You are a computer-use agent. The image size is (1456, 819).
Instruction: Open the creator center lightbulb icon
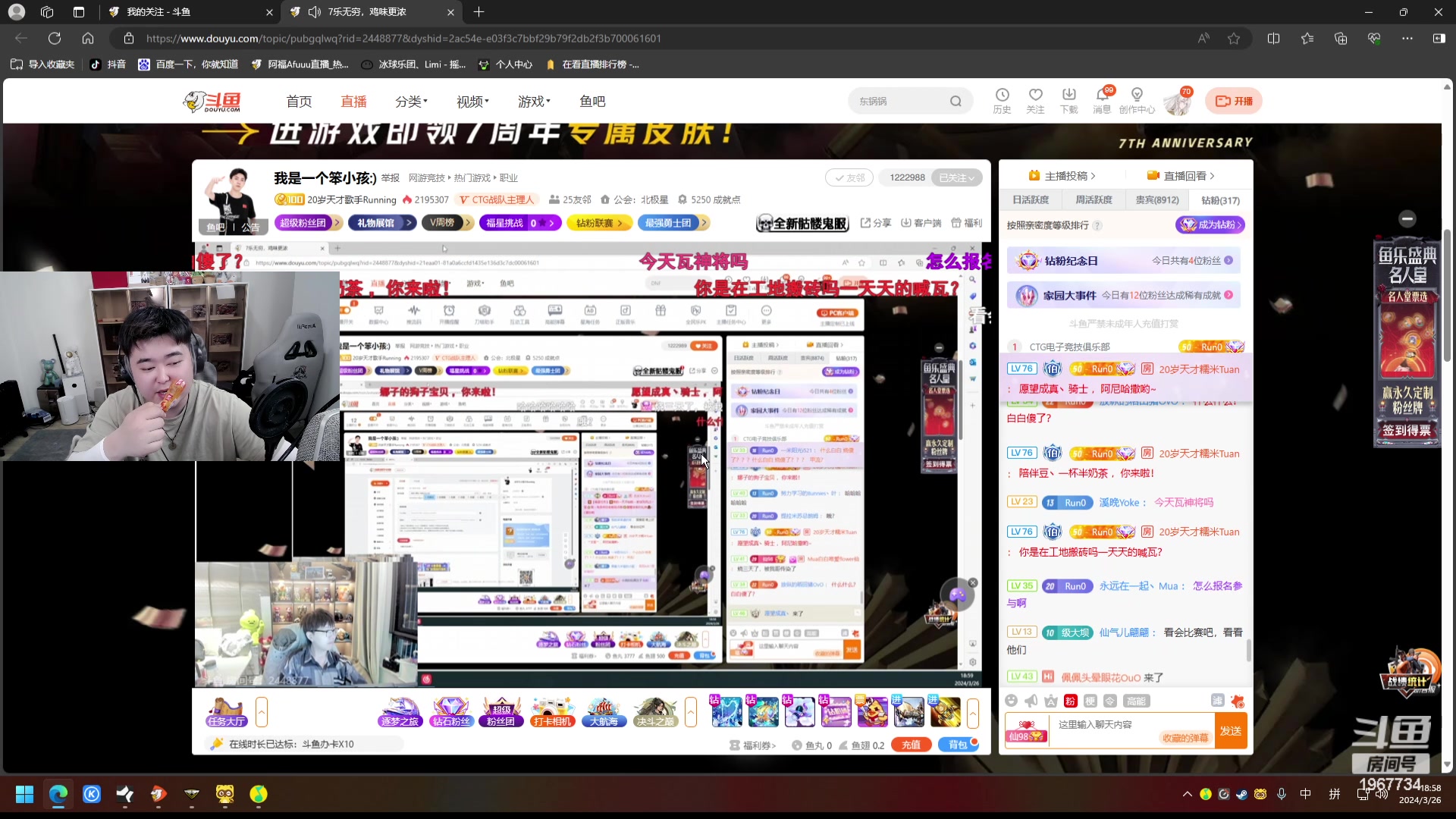tap(1137, 100)
